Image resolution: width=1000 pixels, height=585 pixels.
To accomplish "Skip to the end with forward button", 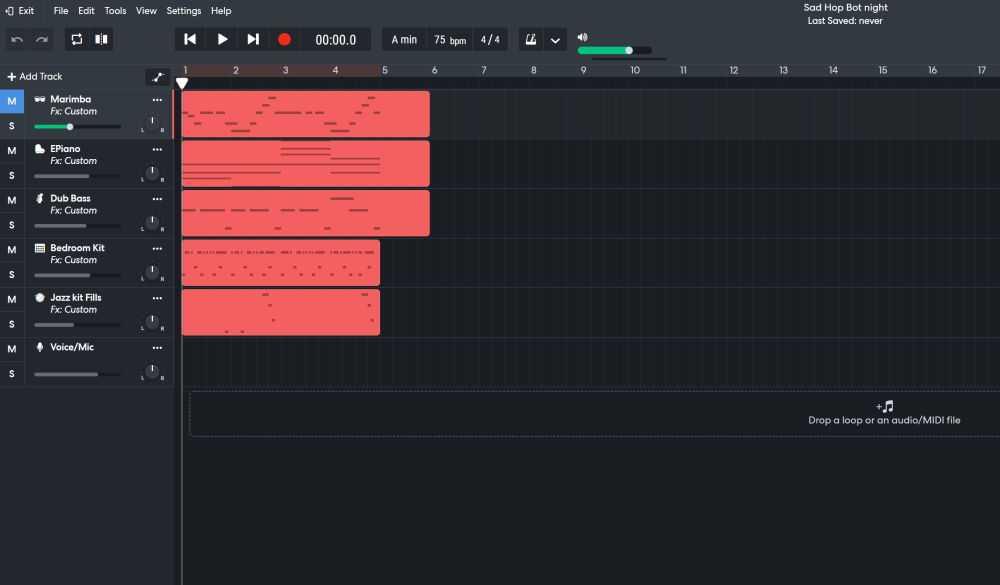I will pos(253,40).
